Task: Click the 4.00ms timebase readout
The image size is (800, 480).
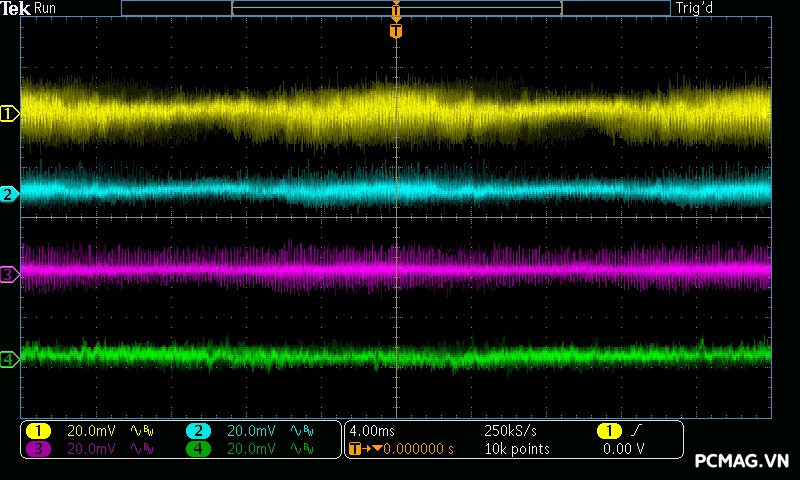Action: 371,431
